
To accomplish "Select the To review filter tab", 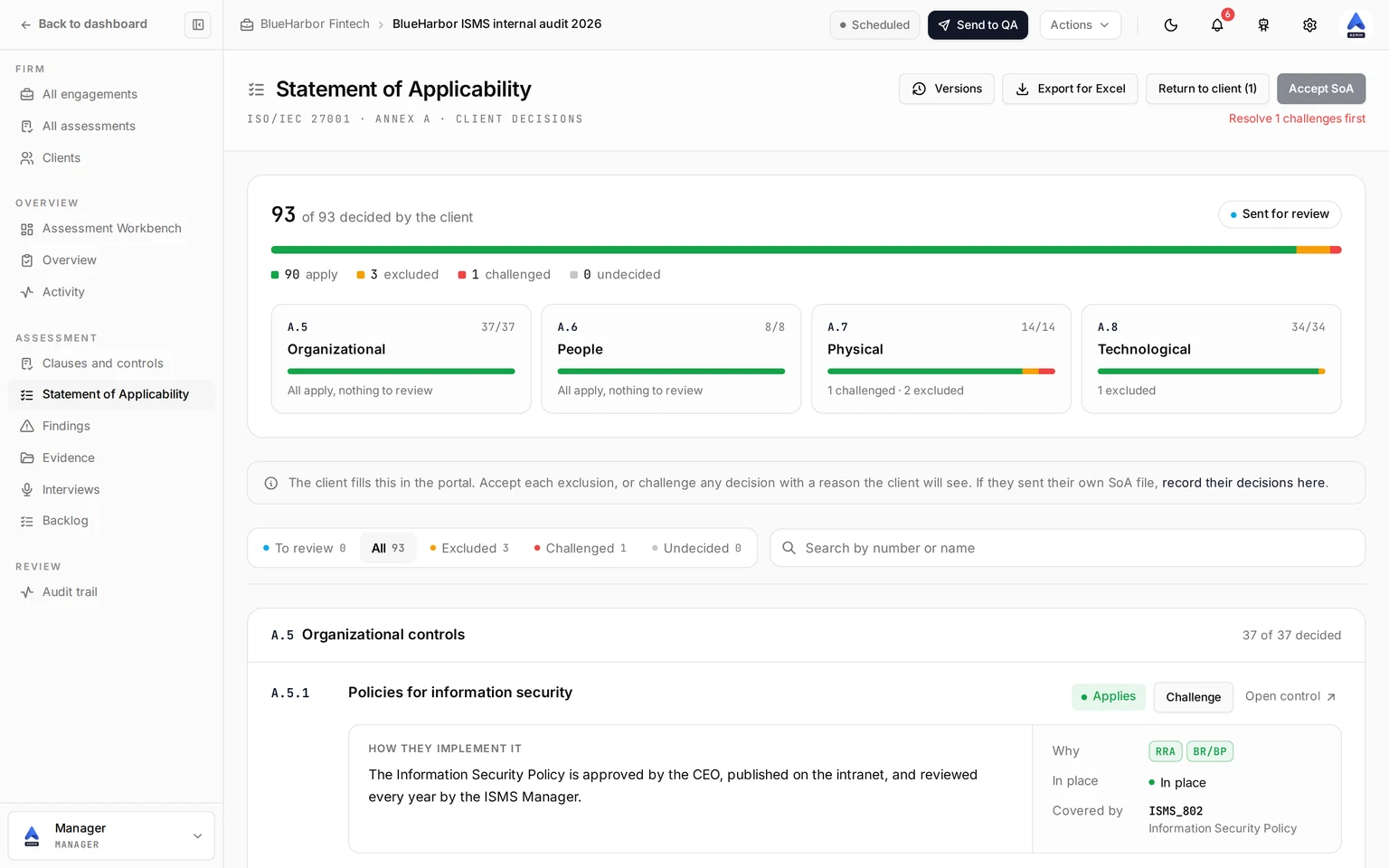I will point(304,548).
